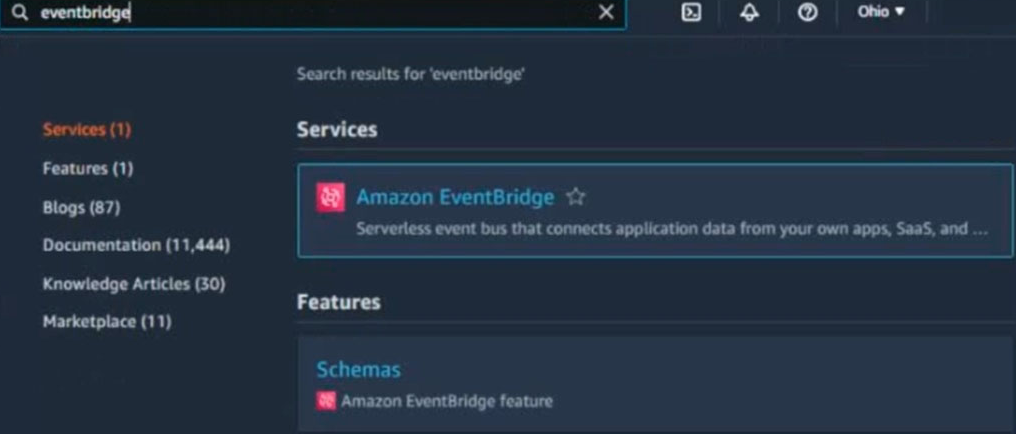1016x434 pixels.
Task: Click the search magnifier icon
Action: (x=21, y=12)
